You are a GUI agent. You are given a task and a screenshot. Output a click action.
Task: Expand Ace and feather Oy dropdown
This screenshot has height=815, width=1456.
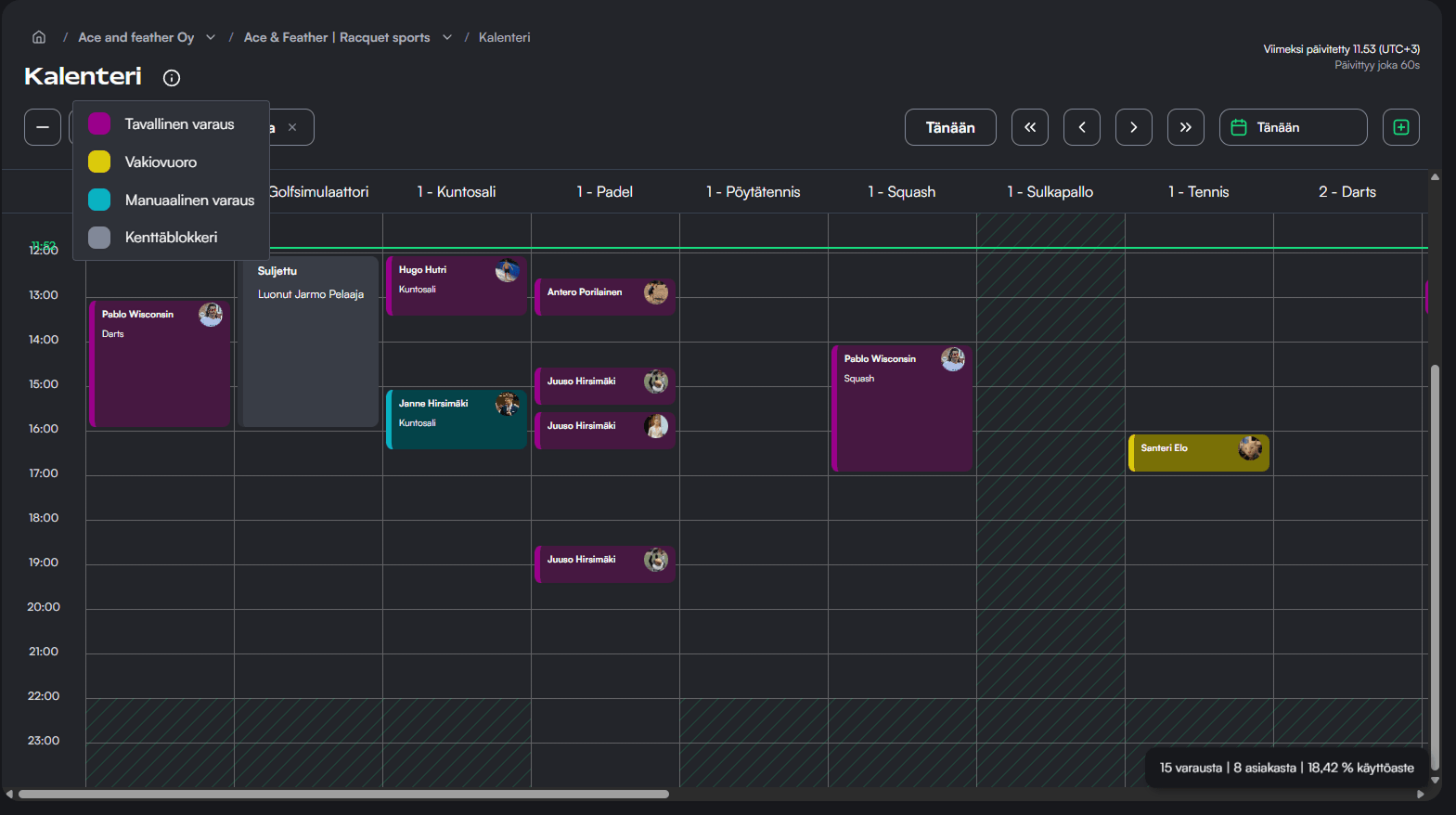pyautogui.click(x=211, y=37)
